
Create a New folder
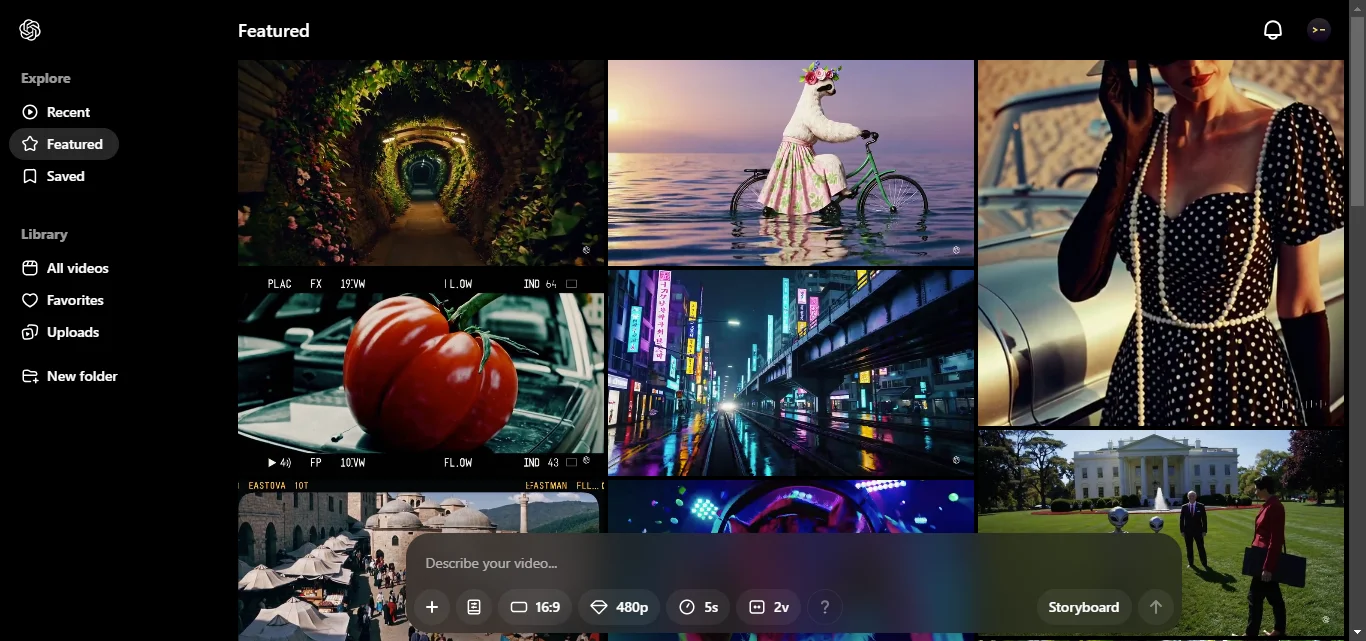click(70, 376)
